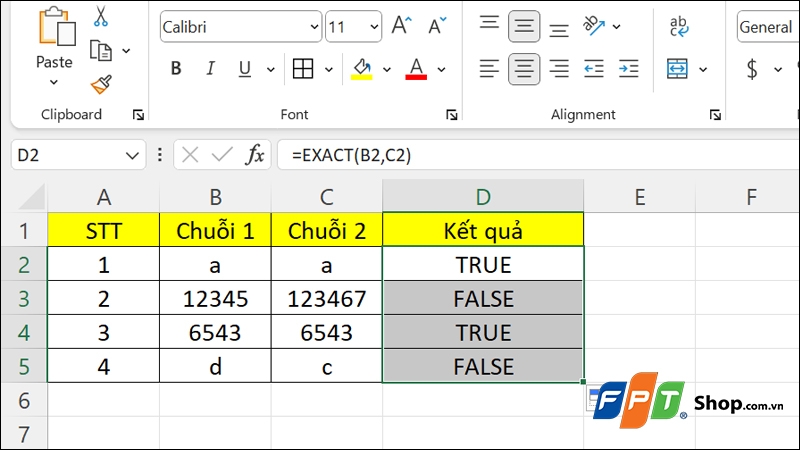
Task: Toggle Middle Align icon
Action: tap(524, 26)
